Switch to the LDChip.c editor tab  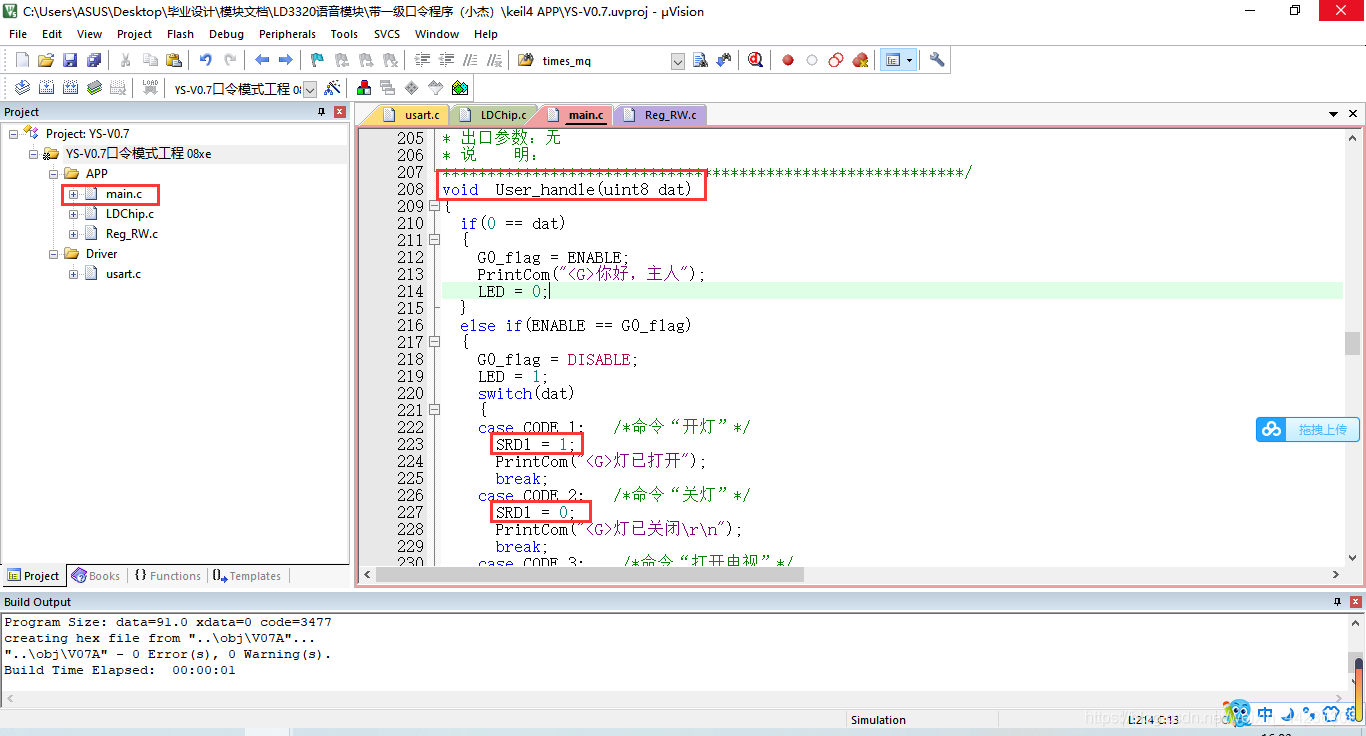pos(494,115)
